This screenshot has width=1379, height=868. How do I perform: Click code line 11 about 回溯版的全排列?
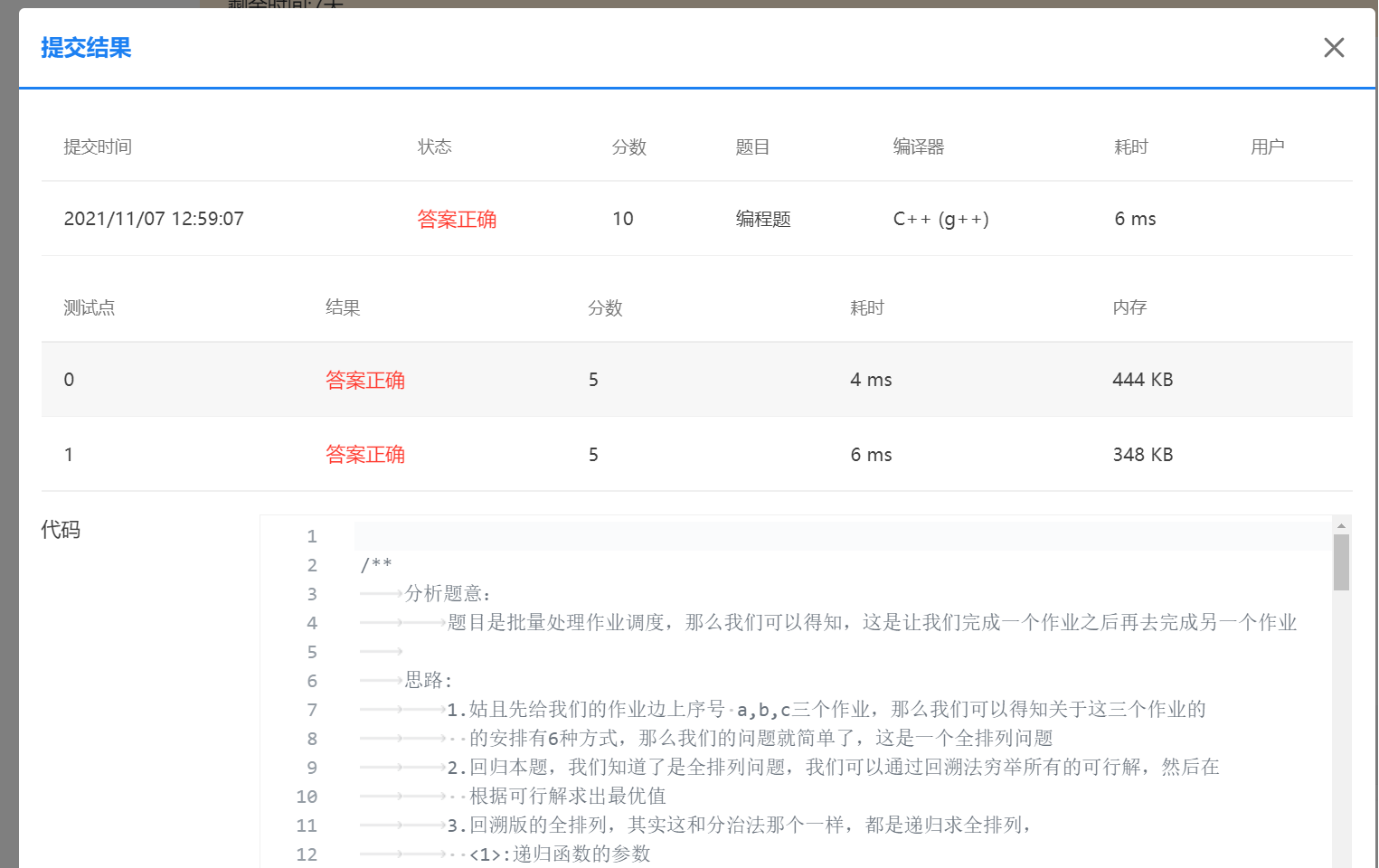740,826
